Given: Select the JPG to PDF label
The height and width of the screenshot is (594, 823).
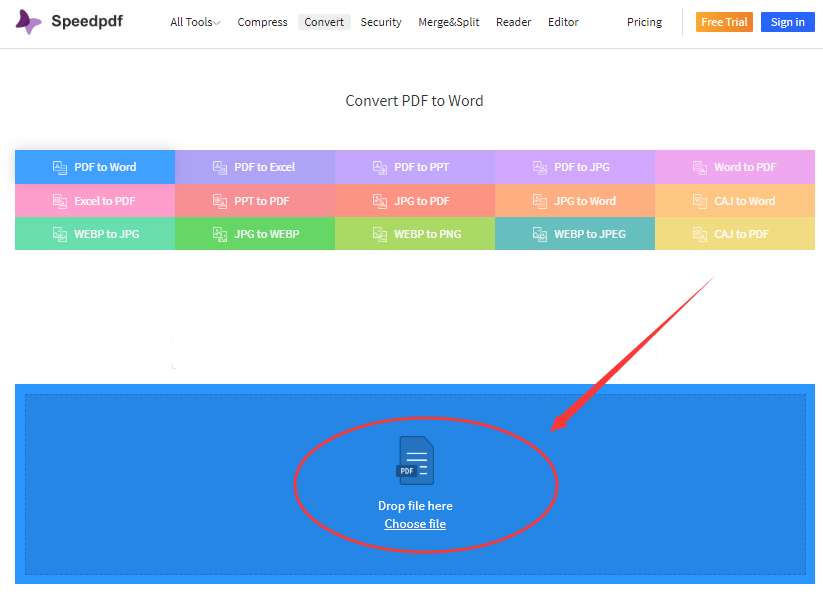Looking at the screenshot, I should point(421,201).
